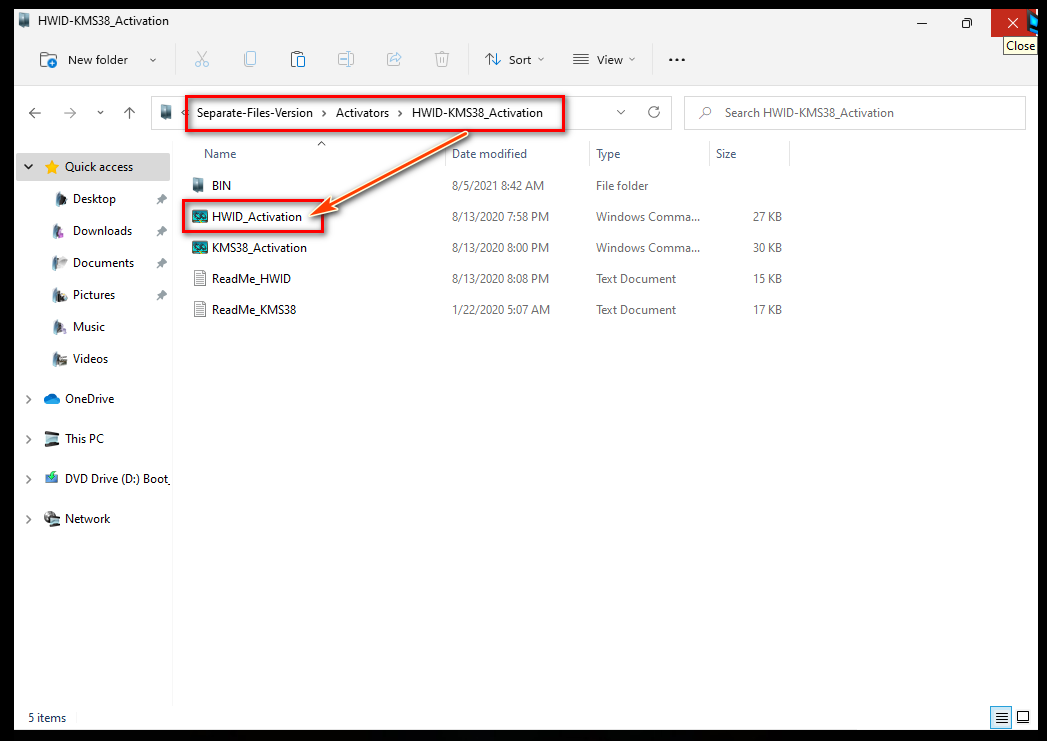Click the BIN folder icon
Image resolution: width=1047 pixels, height=741 pixels.
click(x=198, y=185)
